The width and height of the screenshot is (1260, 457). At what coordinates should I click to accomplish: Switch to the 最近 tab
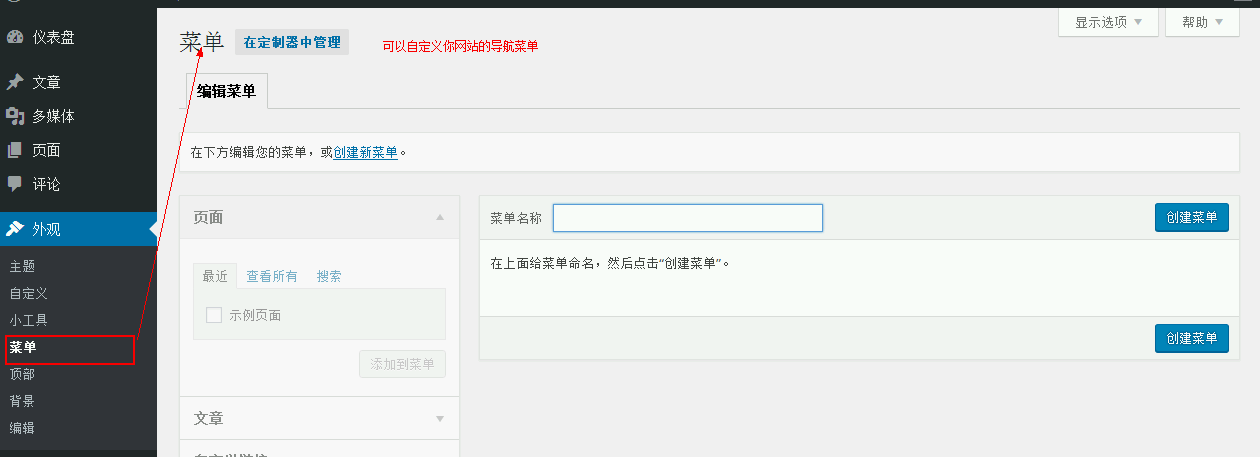[215, 276]
